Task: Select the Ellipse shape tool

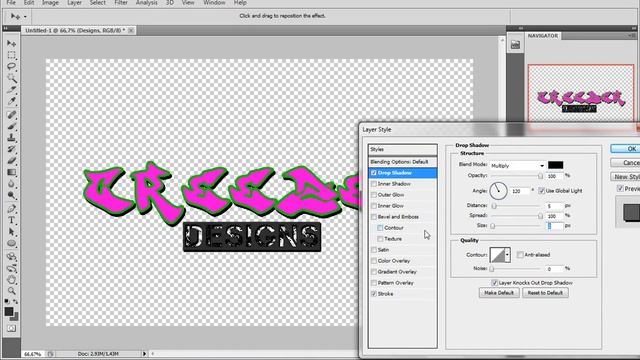Action: [x=11, y=243]
